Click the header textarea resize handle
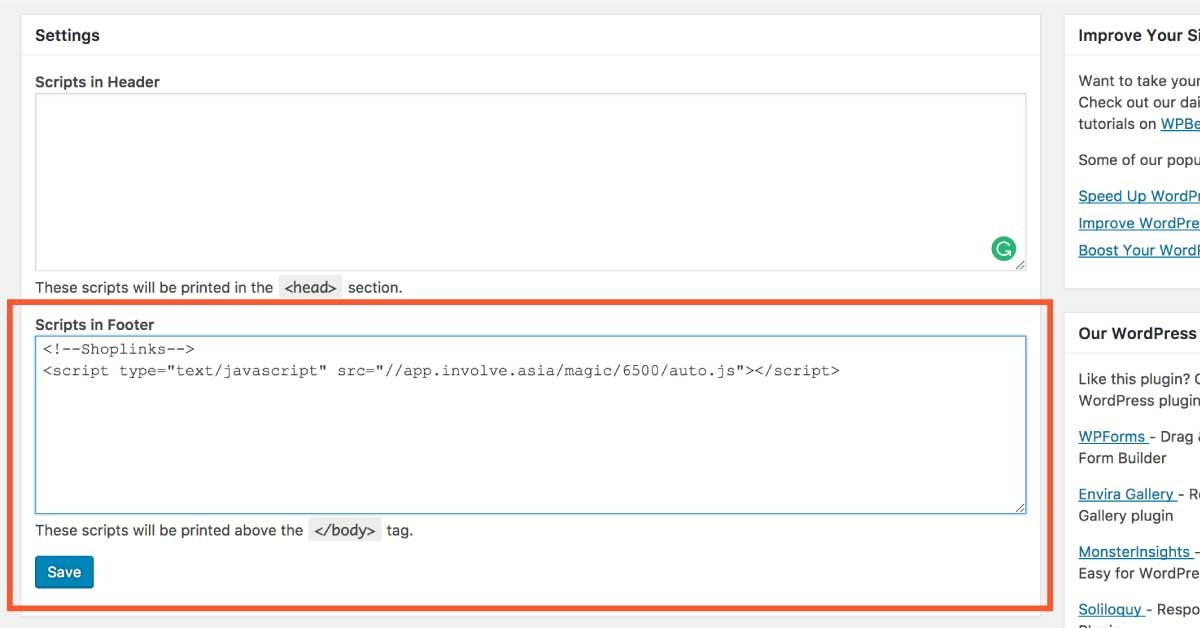 coord(1019,265)
